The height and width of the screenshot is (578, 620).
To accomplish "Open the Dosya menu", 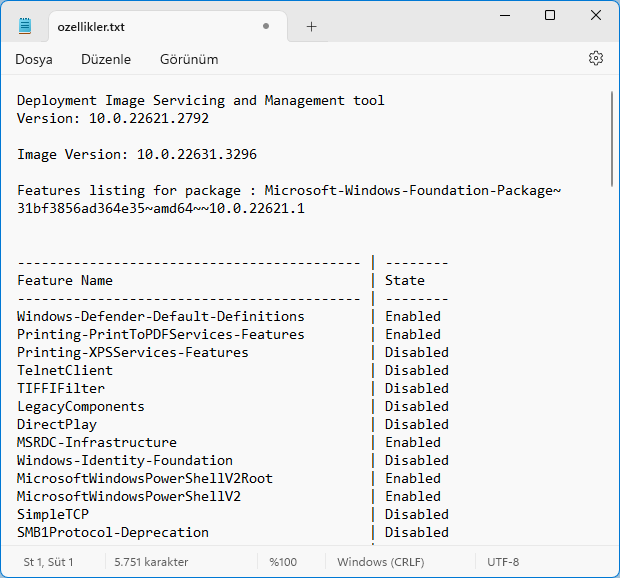I will 34,59.
